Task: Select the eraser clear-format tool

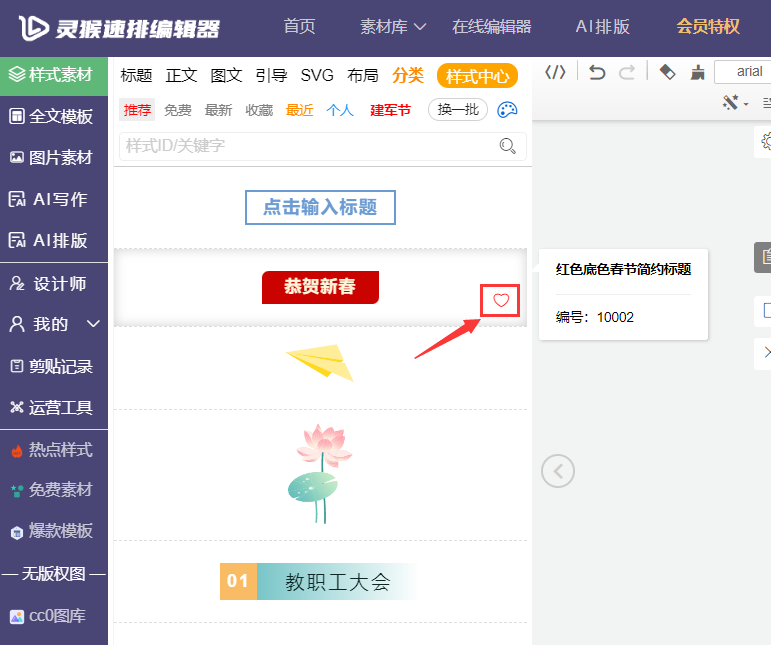Action: [667, 72]
